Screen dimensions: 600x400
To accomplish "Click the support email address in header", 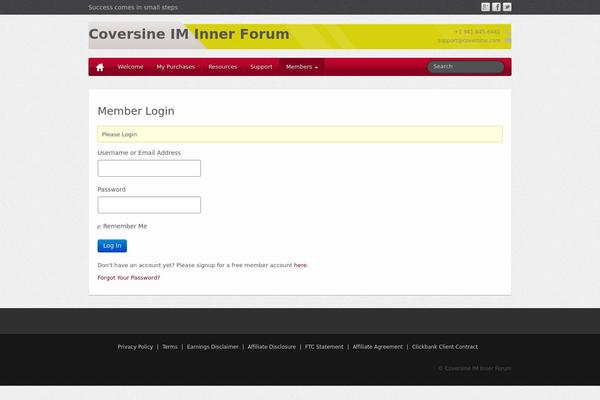I will (469, 40).
